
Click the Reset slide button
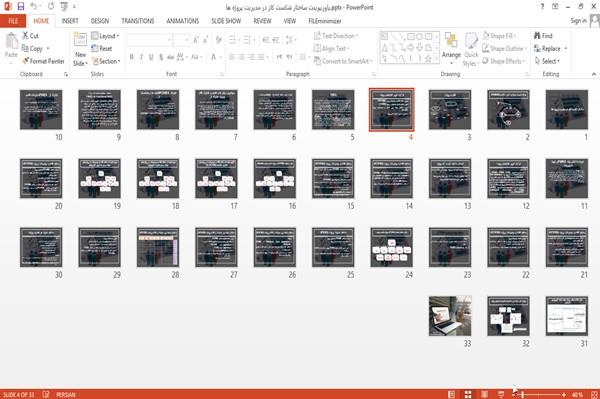coord(102,48)
